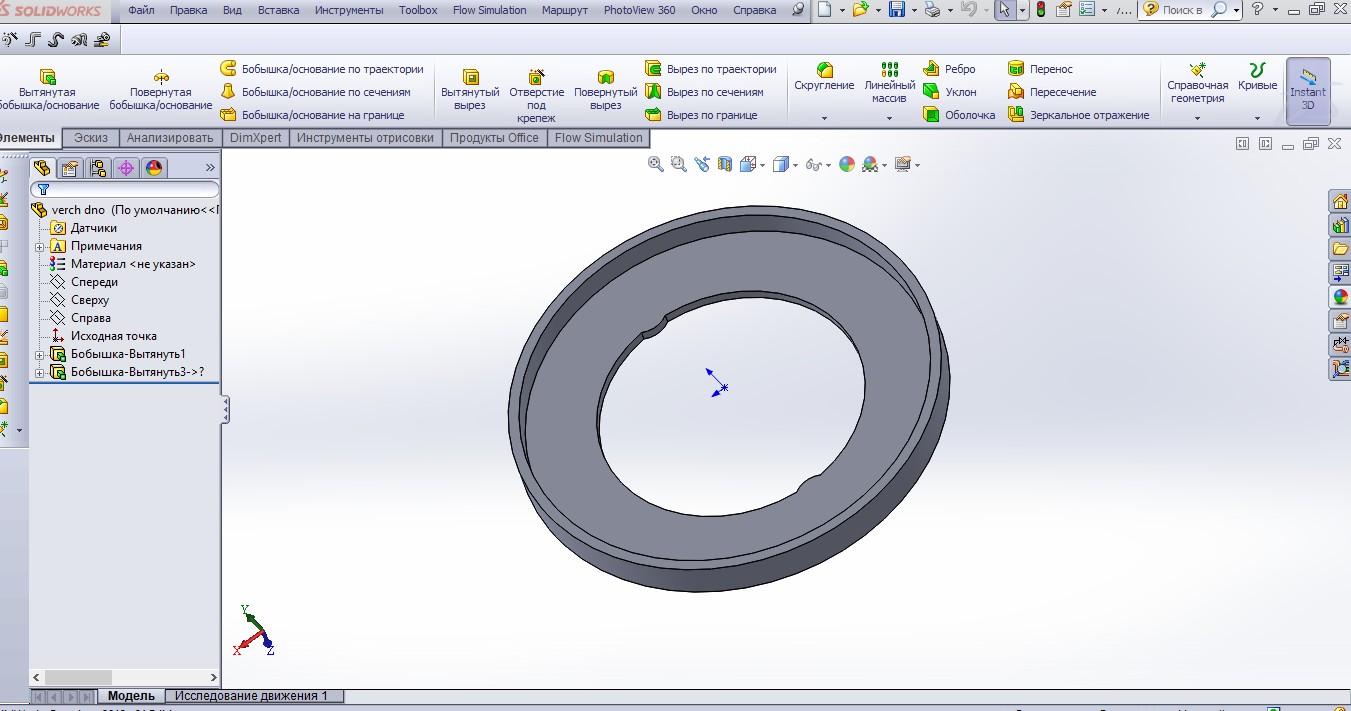Image resolution: width=1351 pixels, height=711 pixels.
Task: Open the Инструменты menu
Action: (x=349, y=10)
